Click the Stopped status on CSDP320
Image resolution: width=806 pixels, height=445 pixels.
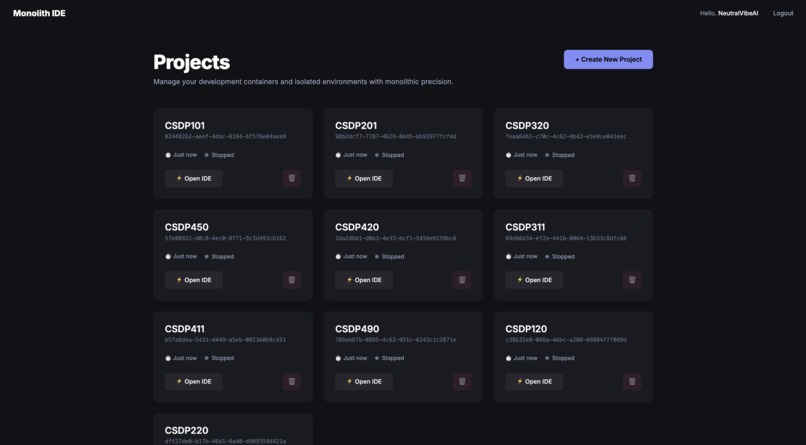[x=560, y=155]
